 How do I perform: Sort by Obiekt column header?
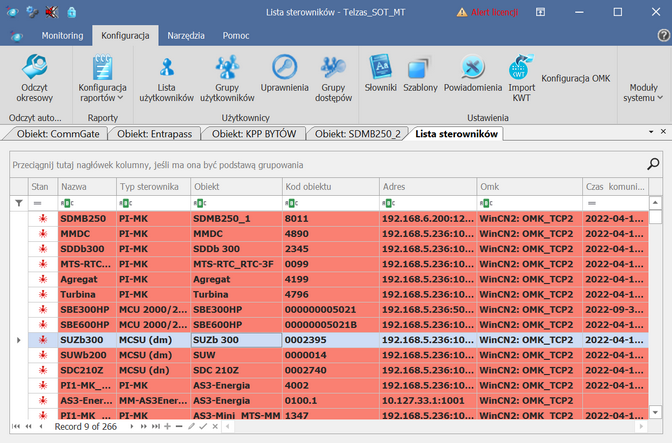click(x=236, y=187)
